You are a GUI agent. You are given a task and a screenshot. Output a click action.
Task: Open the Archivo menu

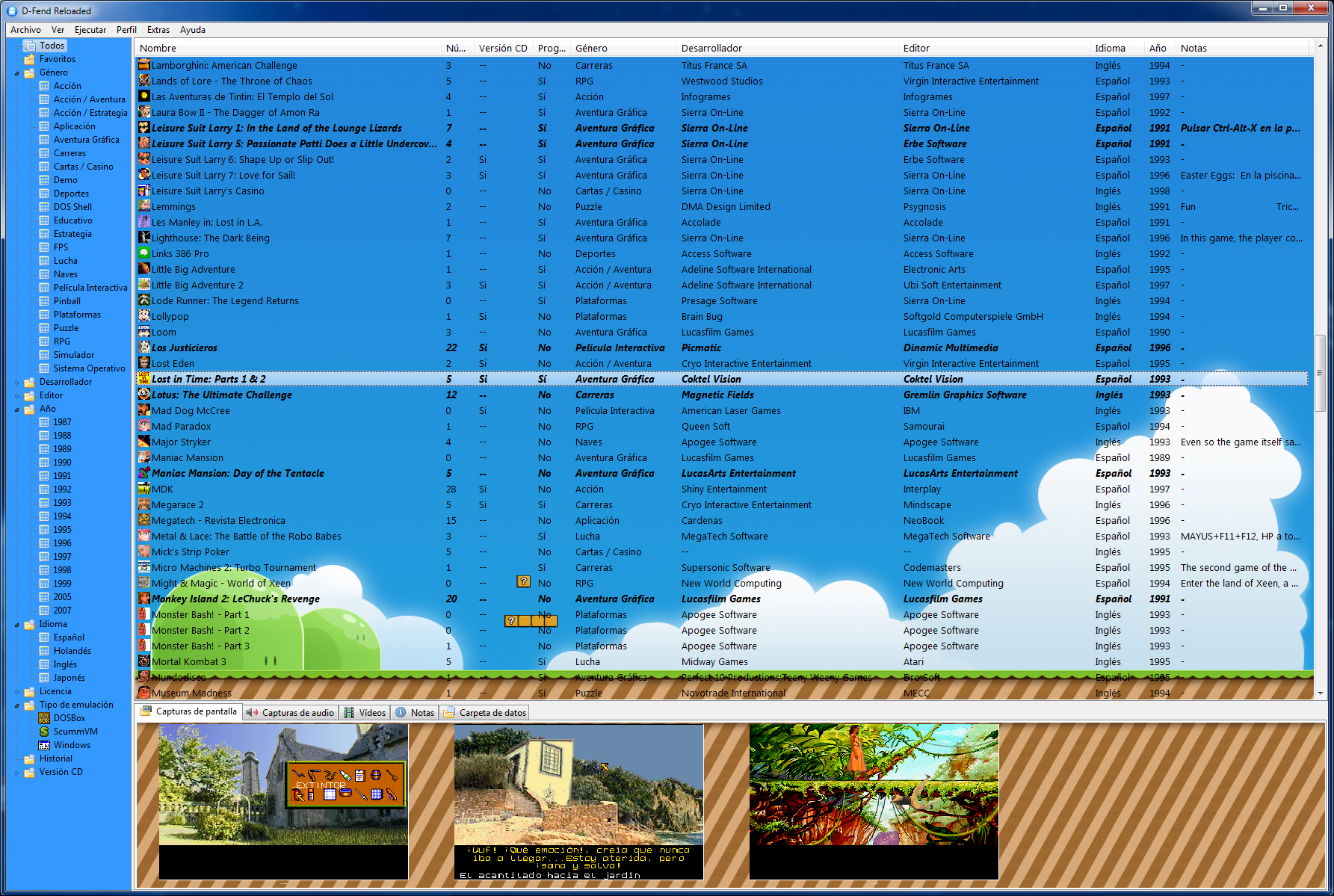pyautogui.click(x=25, y=30)
